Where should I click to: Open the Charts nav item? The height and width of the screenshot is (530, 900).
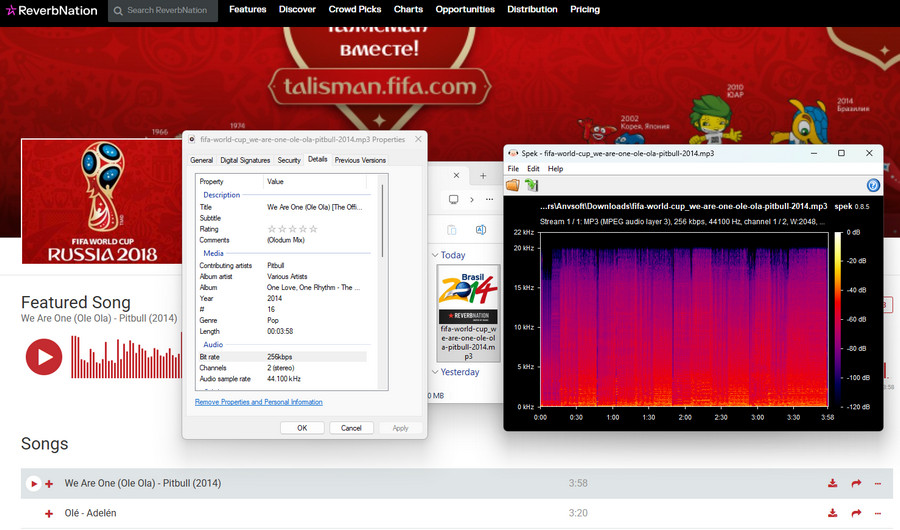[x=408, y=9]
